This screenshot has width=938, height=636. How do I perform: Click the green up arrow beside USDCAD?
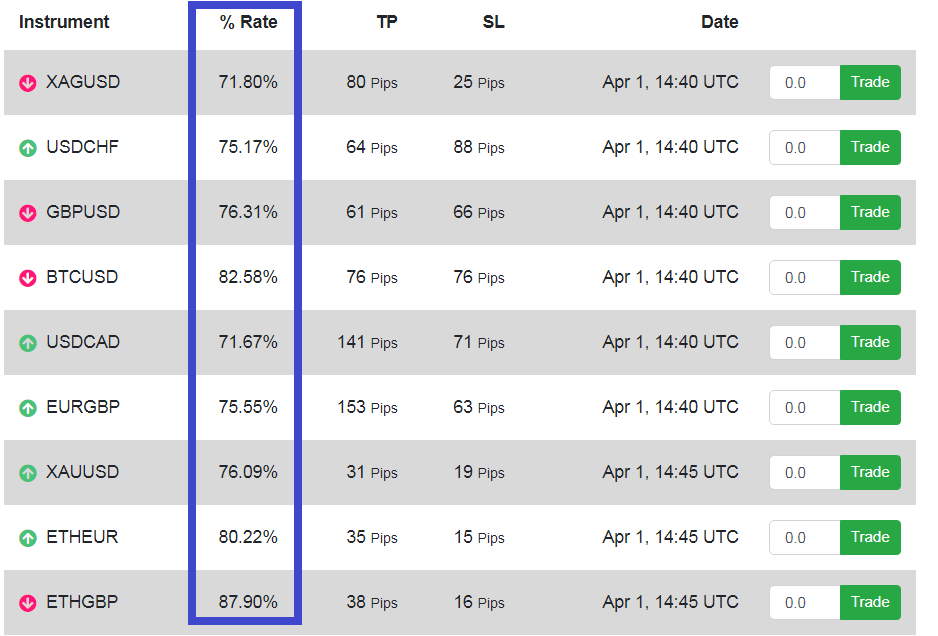(28, 343)
